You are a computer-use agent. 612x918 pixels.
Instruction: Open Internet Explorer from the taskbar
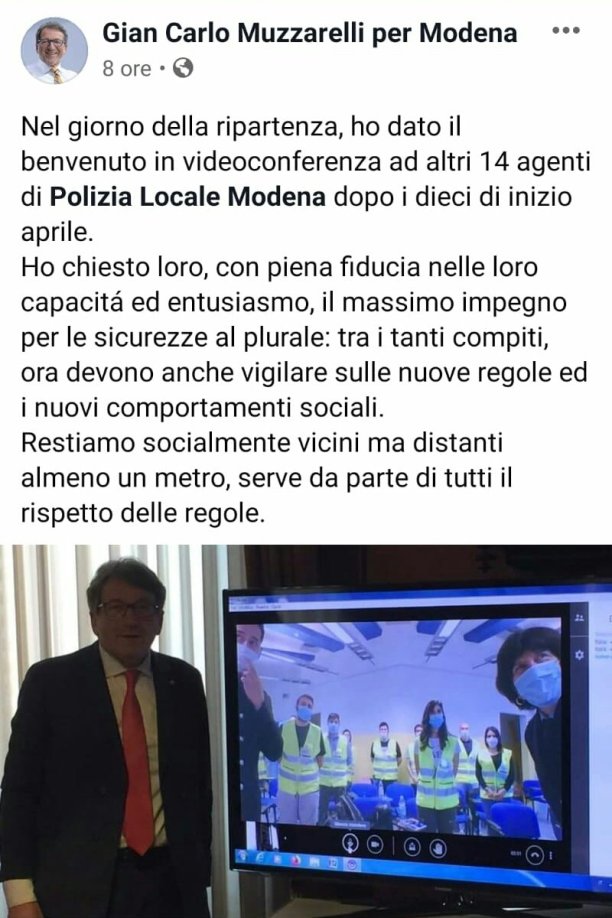(262, 857)
